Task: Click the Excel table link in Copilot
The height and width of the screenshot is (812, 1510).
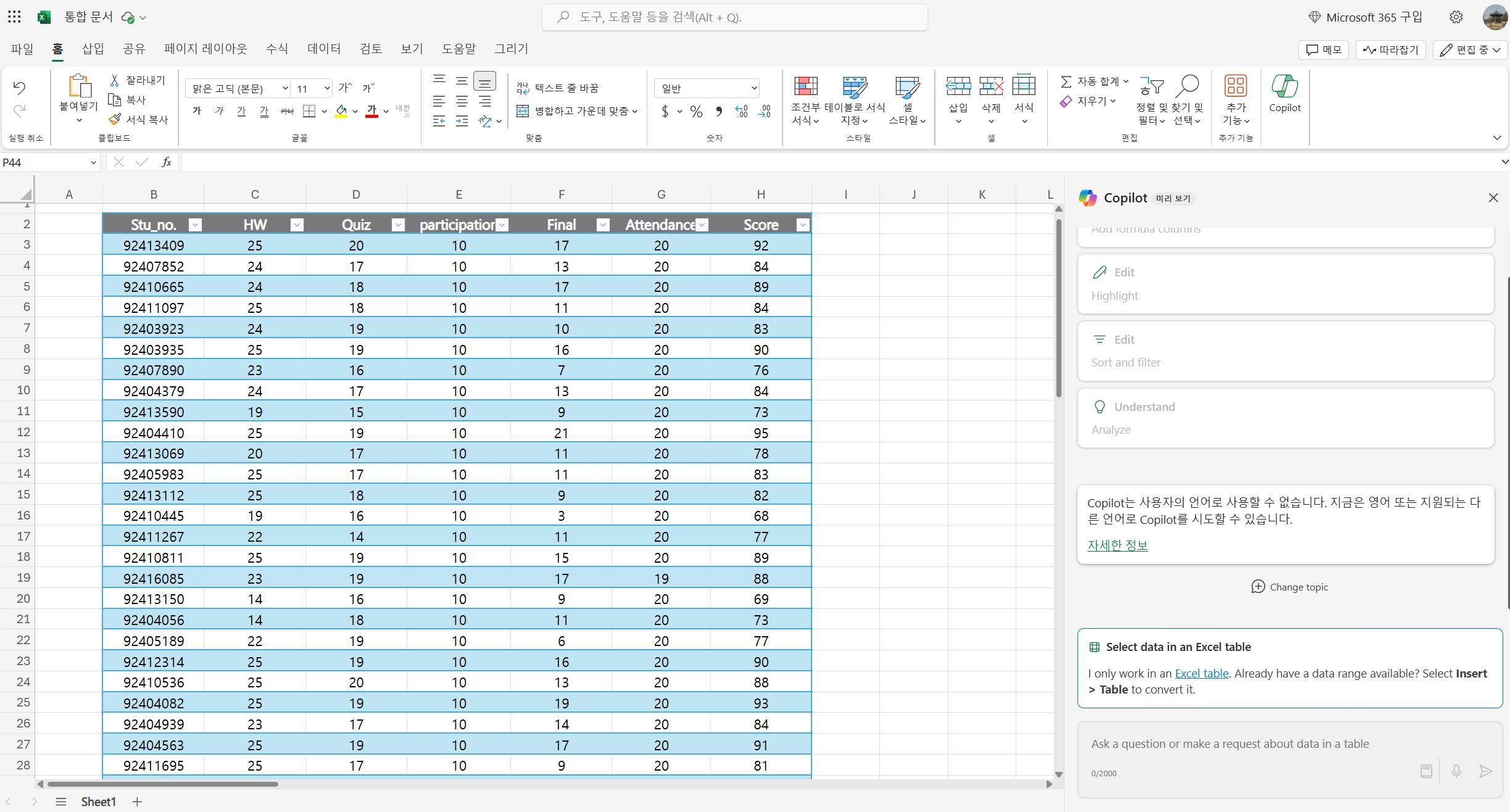Action: (1201, 673)
